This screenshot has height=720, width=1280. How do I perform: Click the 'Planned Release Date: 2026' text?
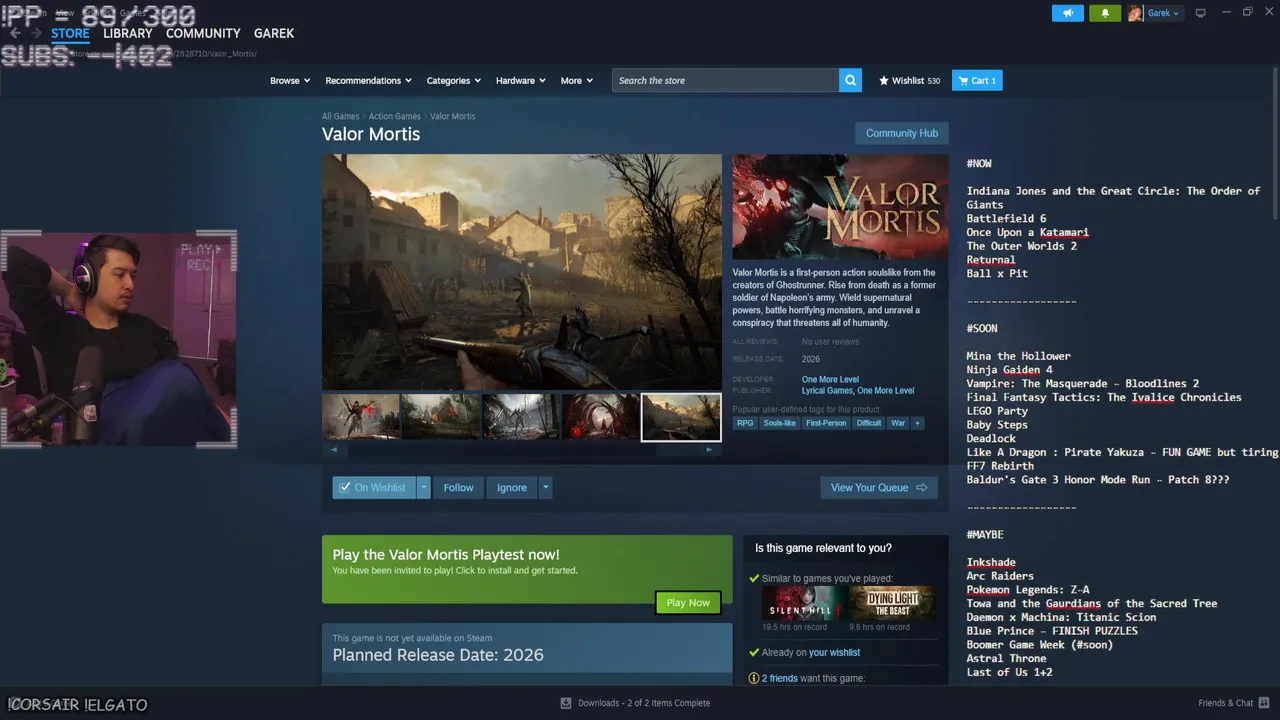[x=438, y=656]
